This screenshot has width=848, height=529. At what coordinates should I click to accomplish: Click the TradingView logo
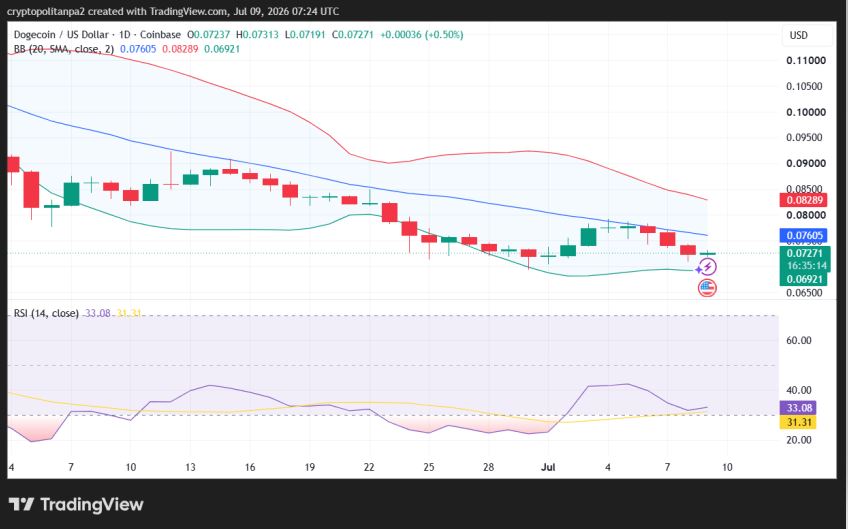click(76, 505)
